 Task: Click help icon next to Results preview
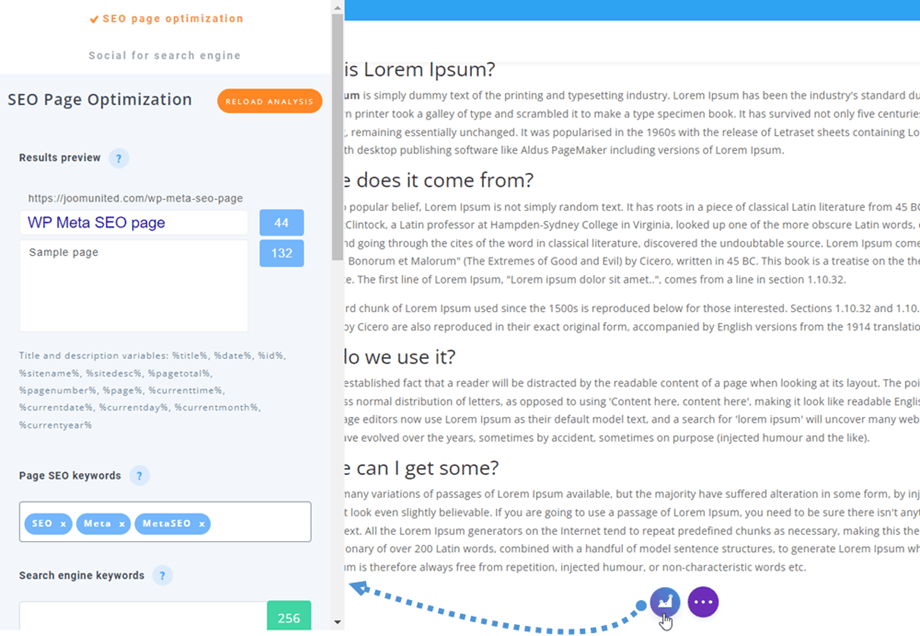(118, 158)
